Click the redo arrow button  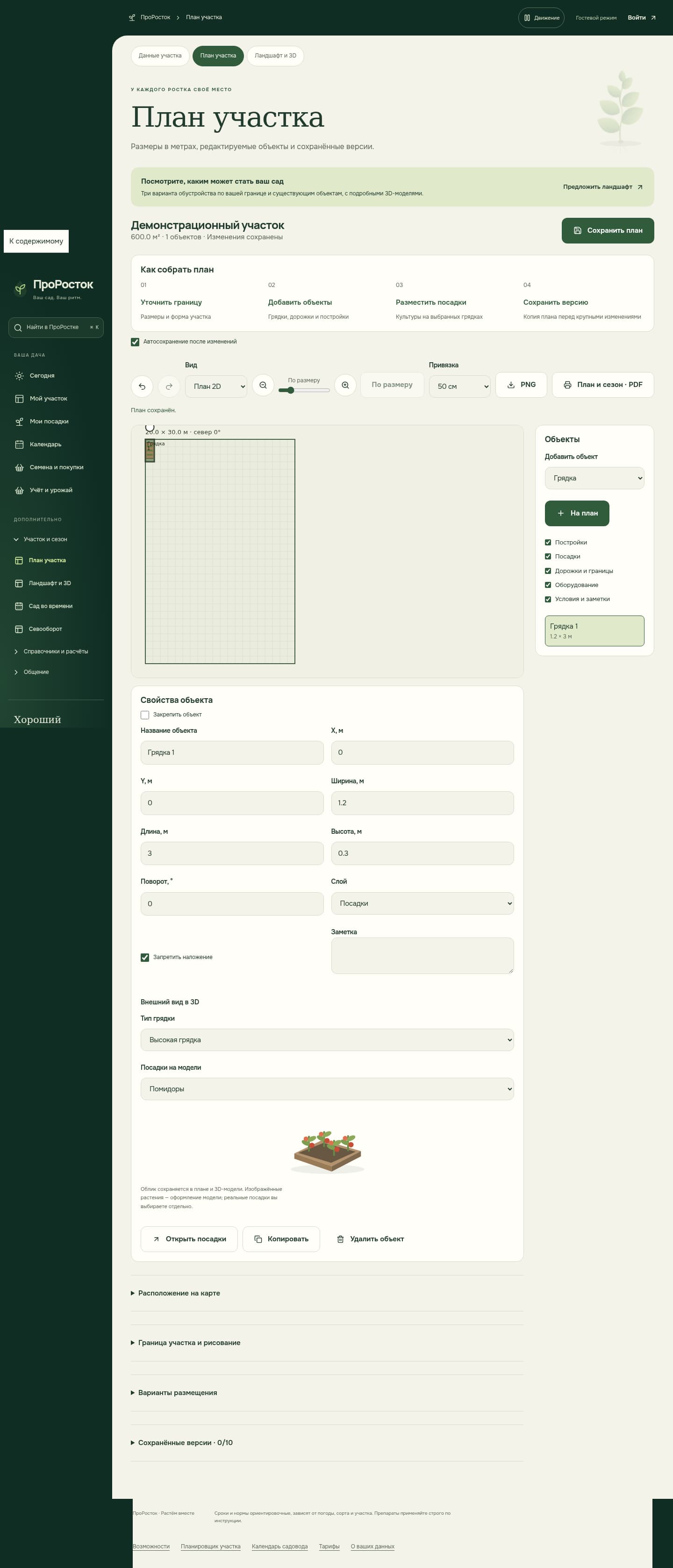pyautogui.click(x=169, y=386)
